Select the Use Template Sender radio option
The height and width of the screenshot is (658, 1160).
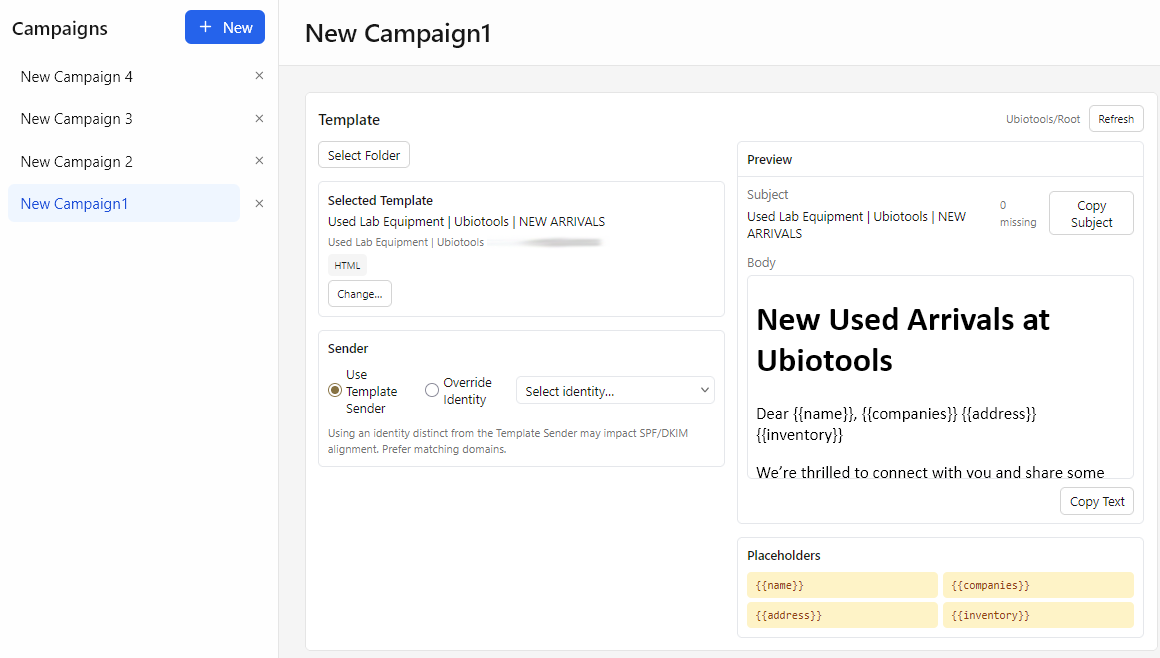[335, 391]
